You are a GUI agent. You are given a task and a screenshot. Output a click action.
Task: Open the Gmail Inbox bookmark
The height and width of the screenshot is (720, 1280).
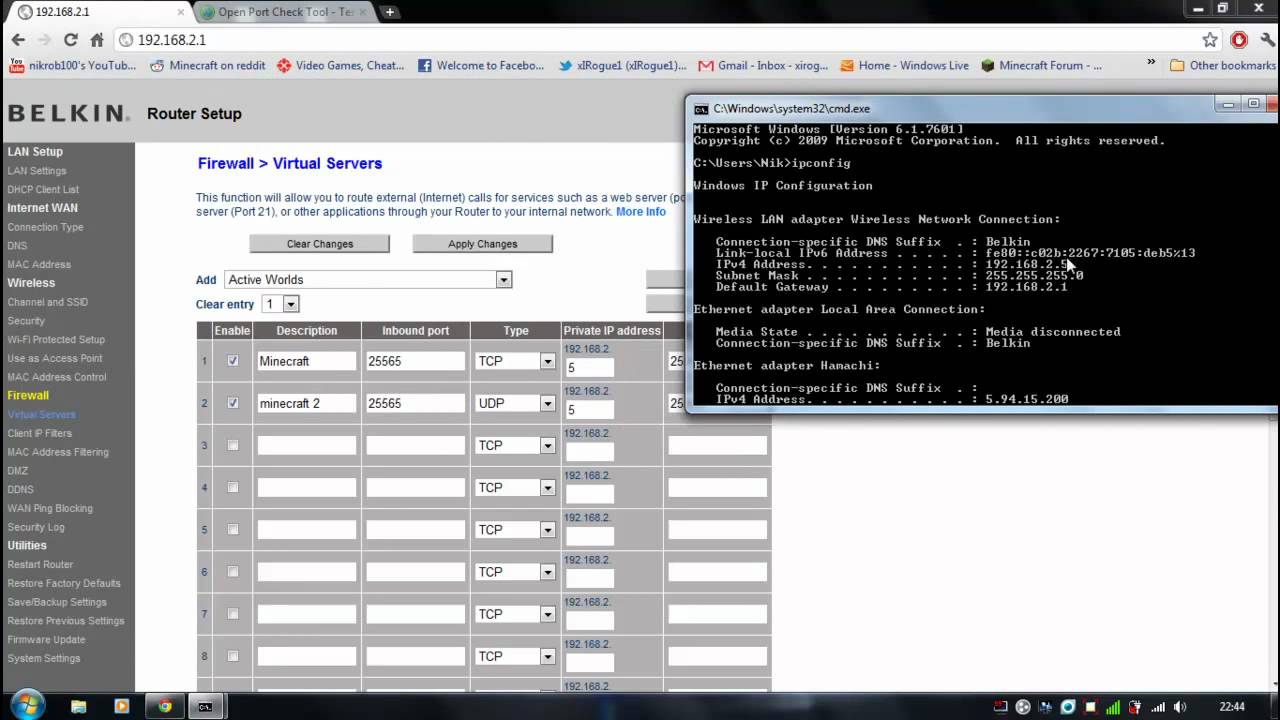tap(763, 66)
